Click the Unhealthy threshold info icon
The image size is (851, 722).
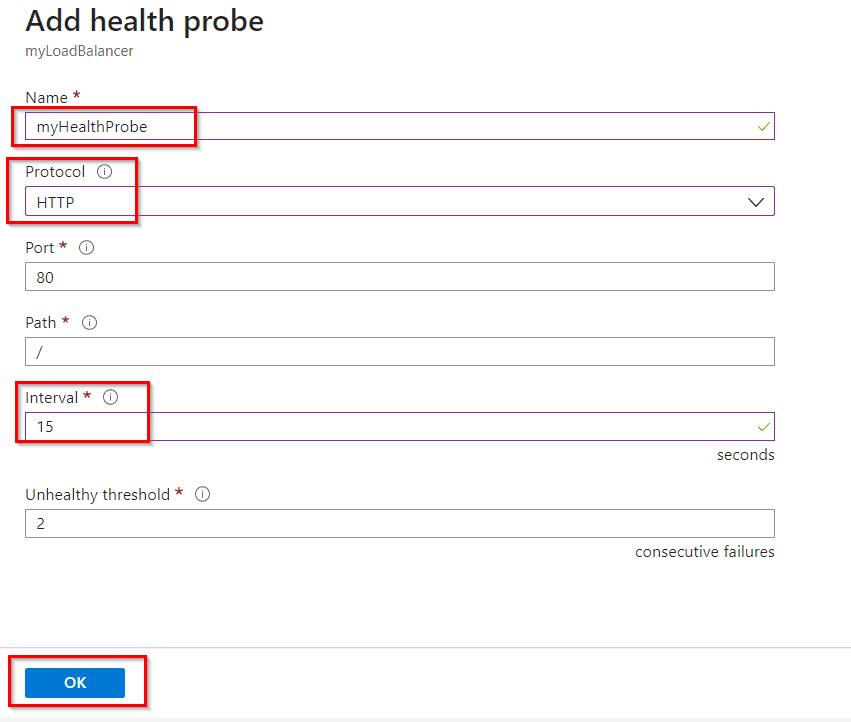(202, 494)
